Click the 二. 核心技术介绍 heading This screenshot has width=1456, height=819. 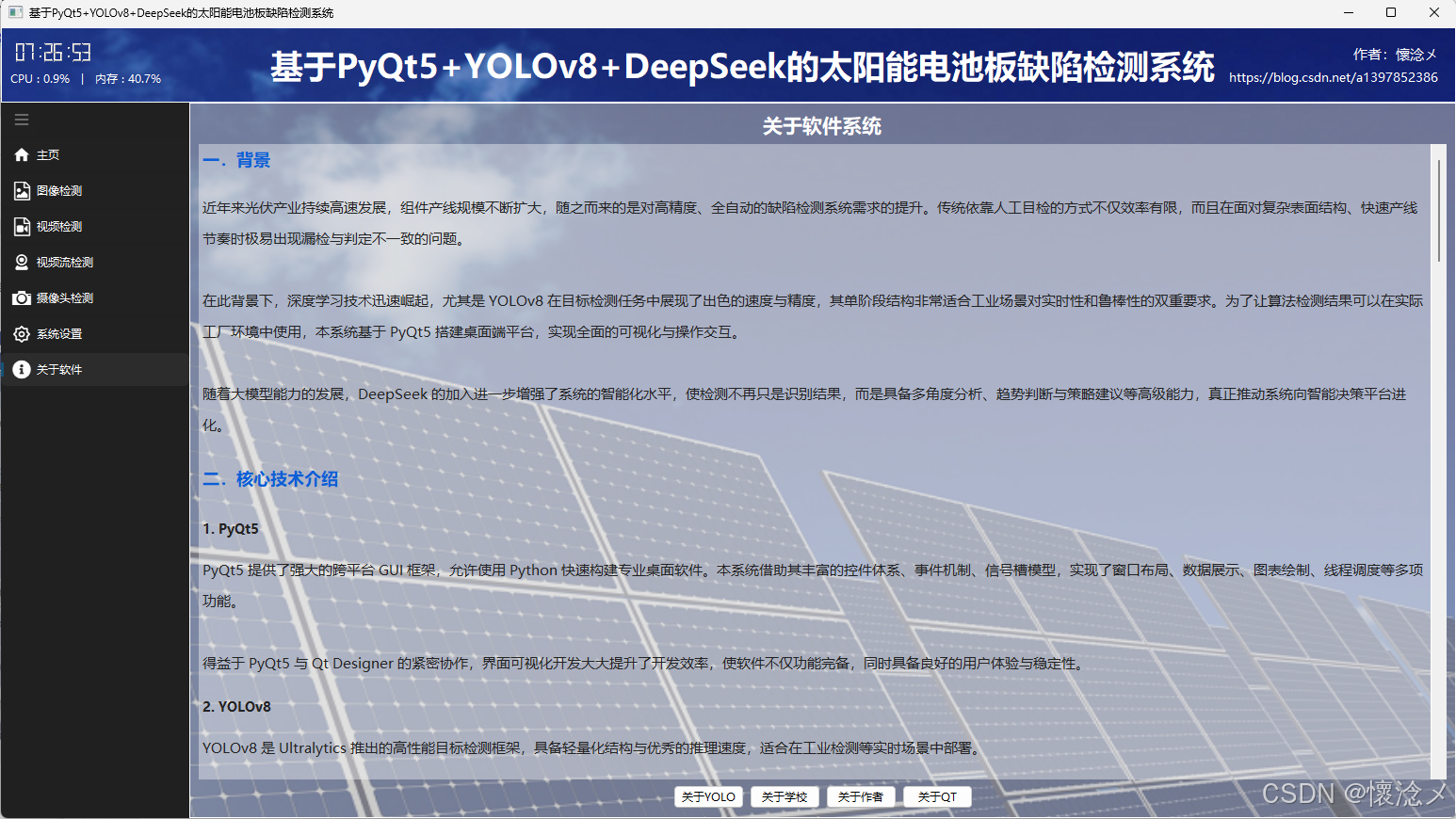point(270,479)
